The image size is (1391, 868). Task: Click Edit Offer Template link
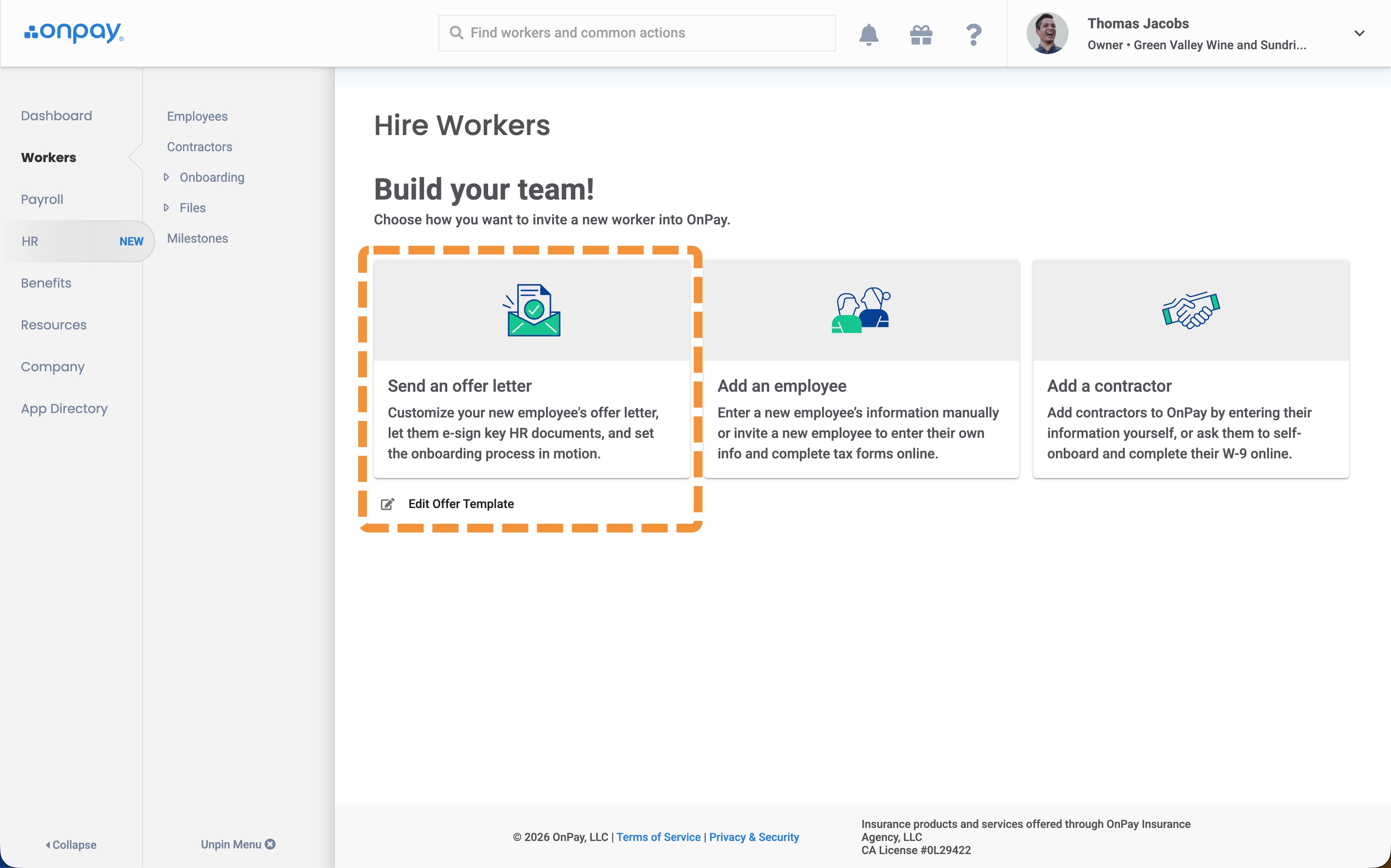pyautogui.click(x=461, y=504)
